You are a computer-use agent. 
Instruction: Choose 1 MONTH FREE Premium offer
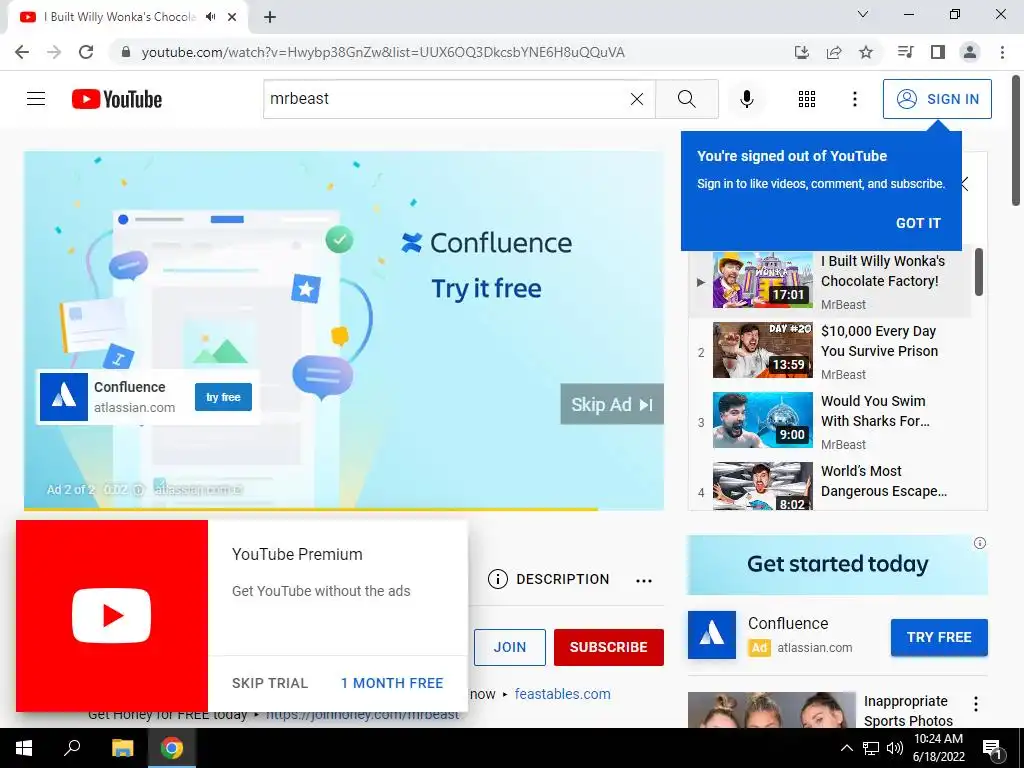pyautogui.click(x=392, y=683)
